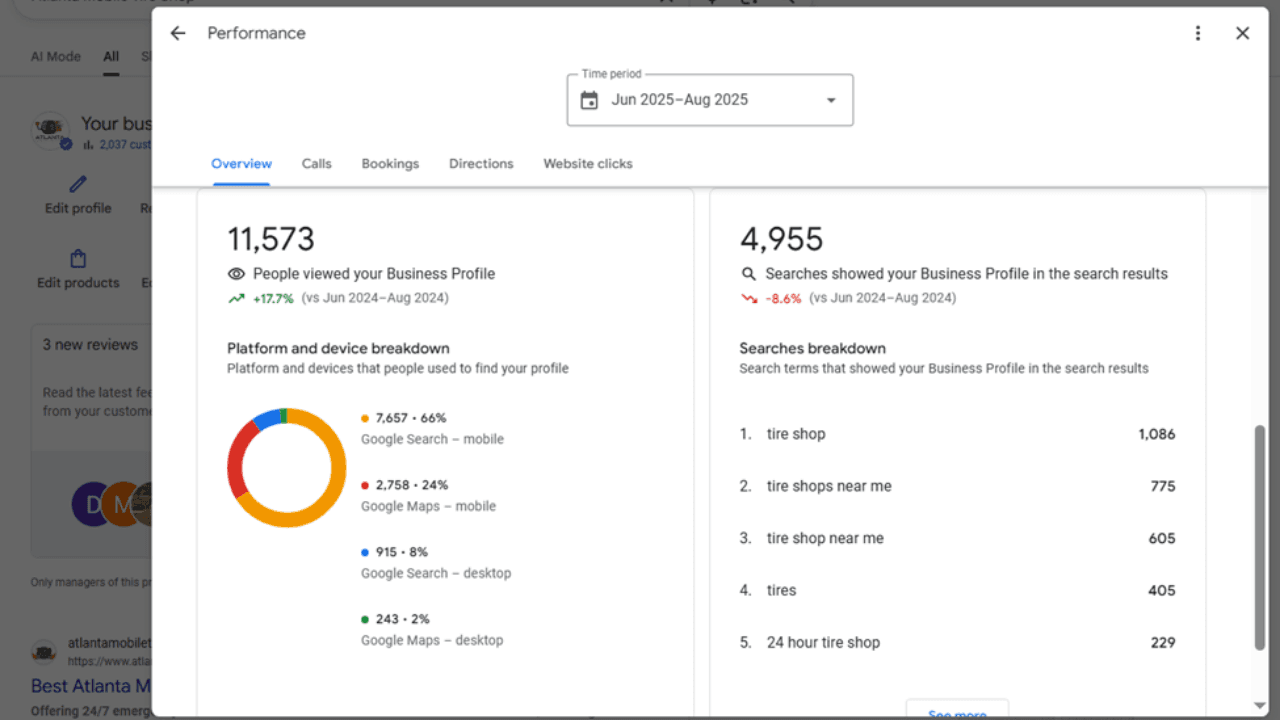Select the Bookings tab
This screenshot has height=720, width=1280.
[x=390, y=163]
